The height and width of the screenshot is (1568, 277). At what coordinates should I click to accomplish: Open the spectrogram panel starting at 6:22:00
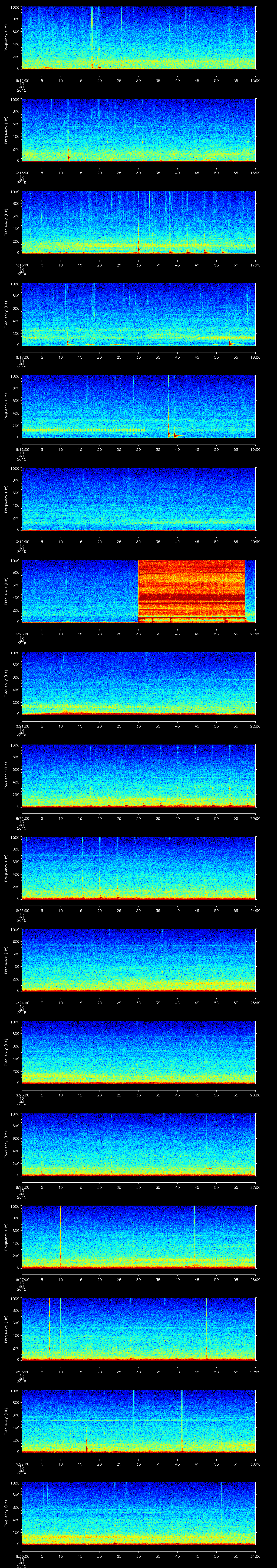click(x=139, y=775)
